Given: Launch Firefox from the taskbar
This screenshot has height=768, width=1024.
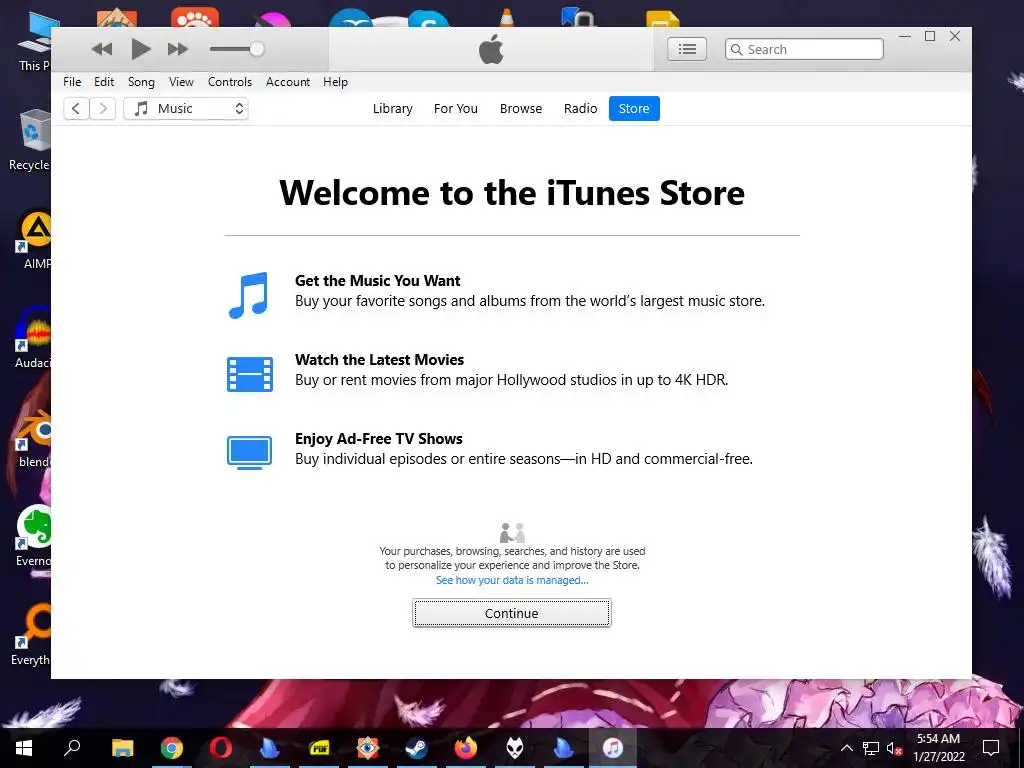Looking at the screenshot, I should click(466, 748).
